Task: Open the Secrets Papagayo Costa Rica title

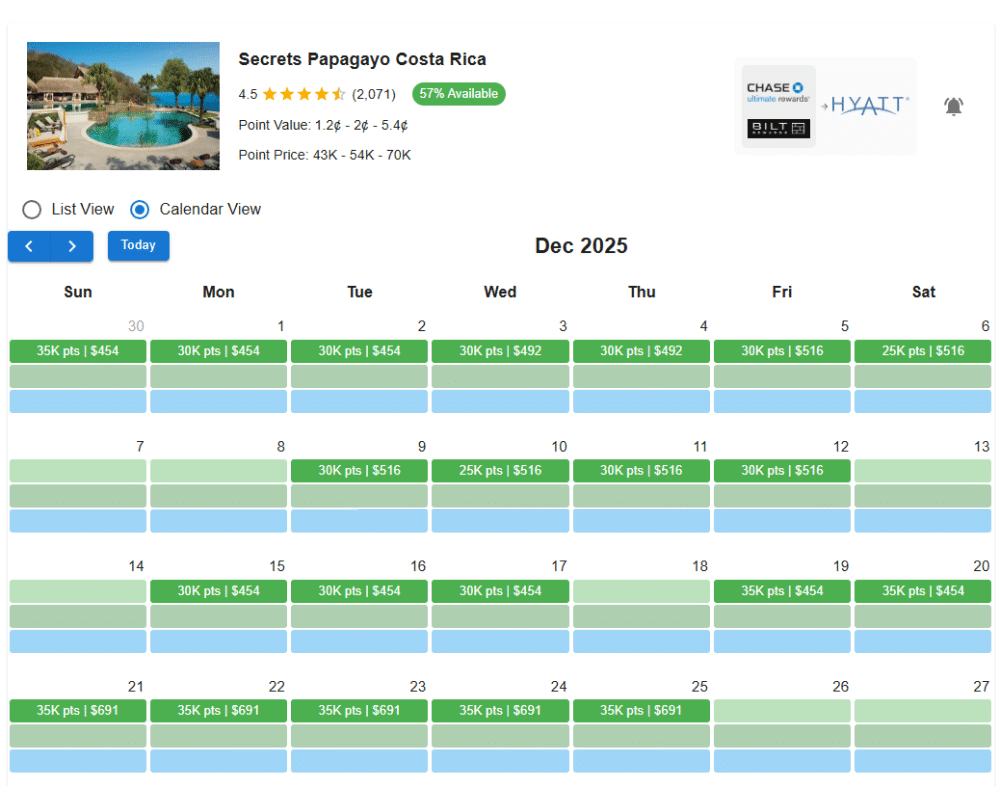Action: point(362,59)
